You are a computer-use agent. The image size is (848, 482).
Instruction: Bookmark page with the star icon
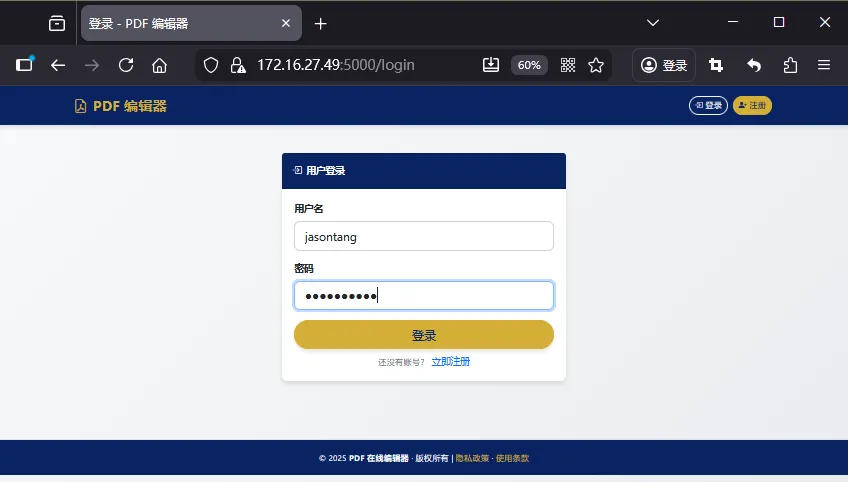click(596, 65)
